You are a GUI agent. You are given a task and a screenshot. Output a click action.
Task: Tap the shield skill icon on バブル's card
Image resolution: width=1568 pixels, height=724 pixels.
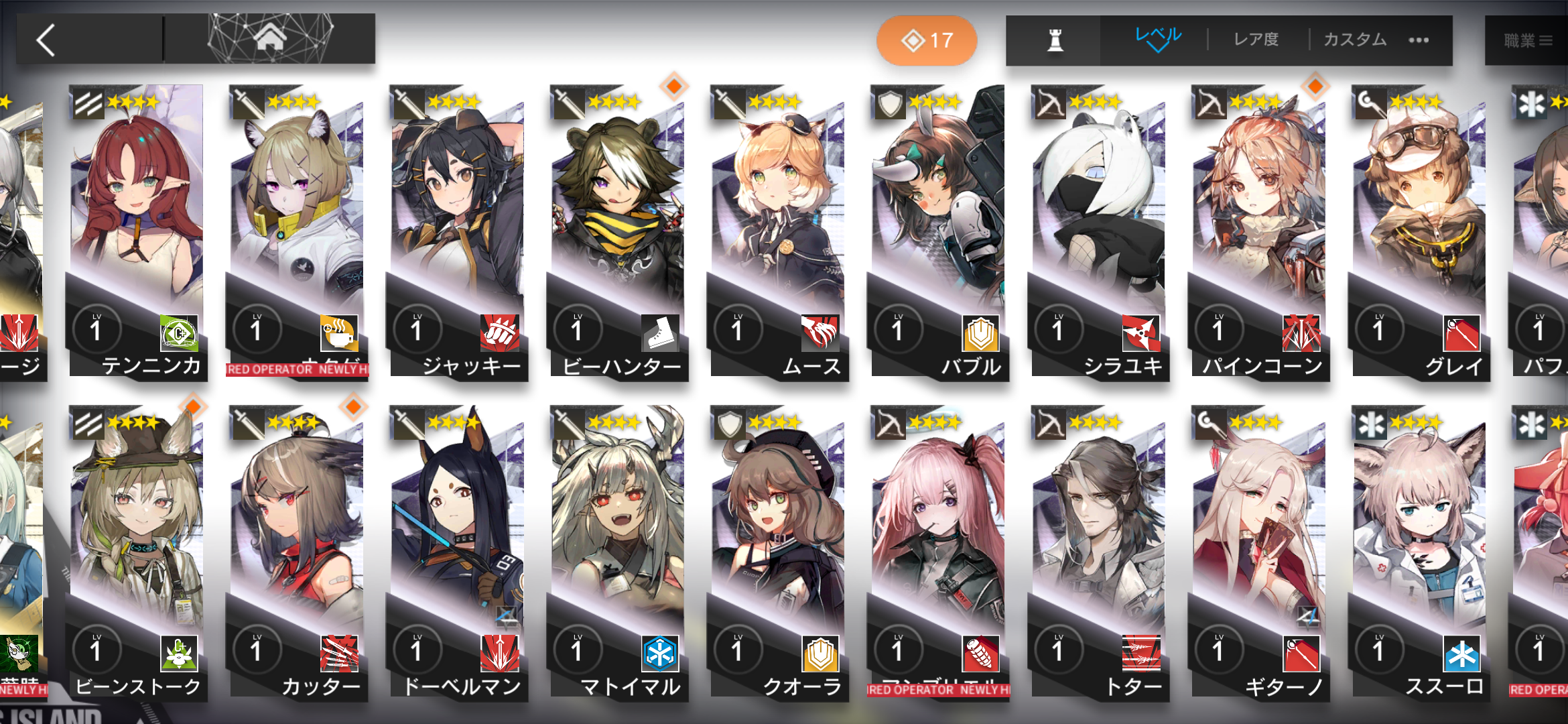click(x=980, y=333)
